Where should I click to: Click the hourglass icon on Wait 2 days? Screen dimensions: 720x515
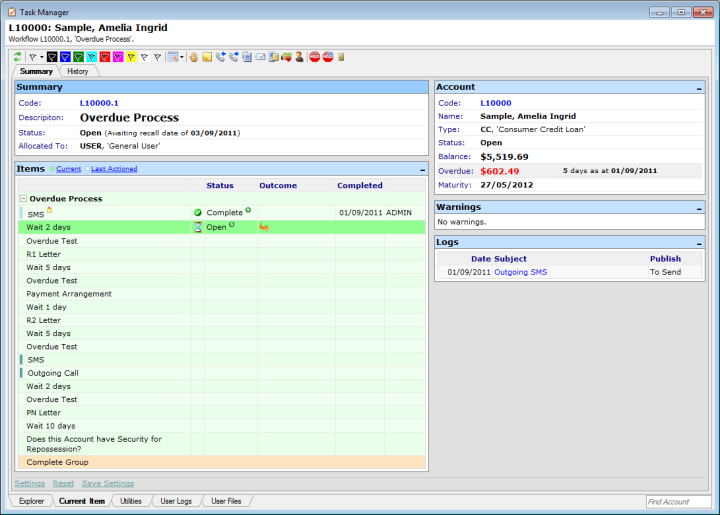coord(198,227)
